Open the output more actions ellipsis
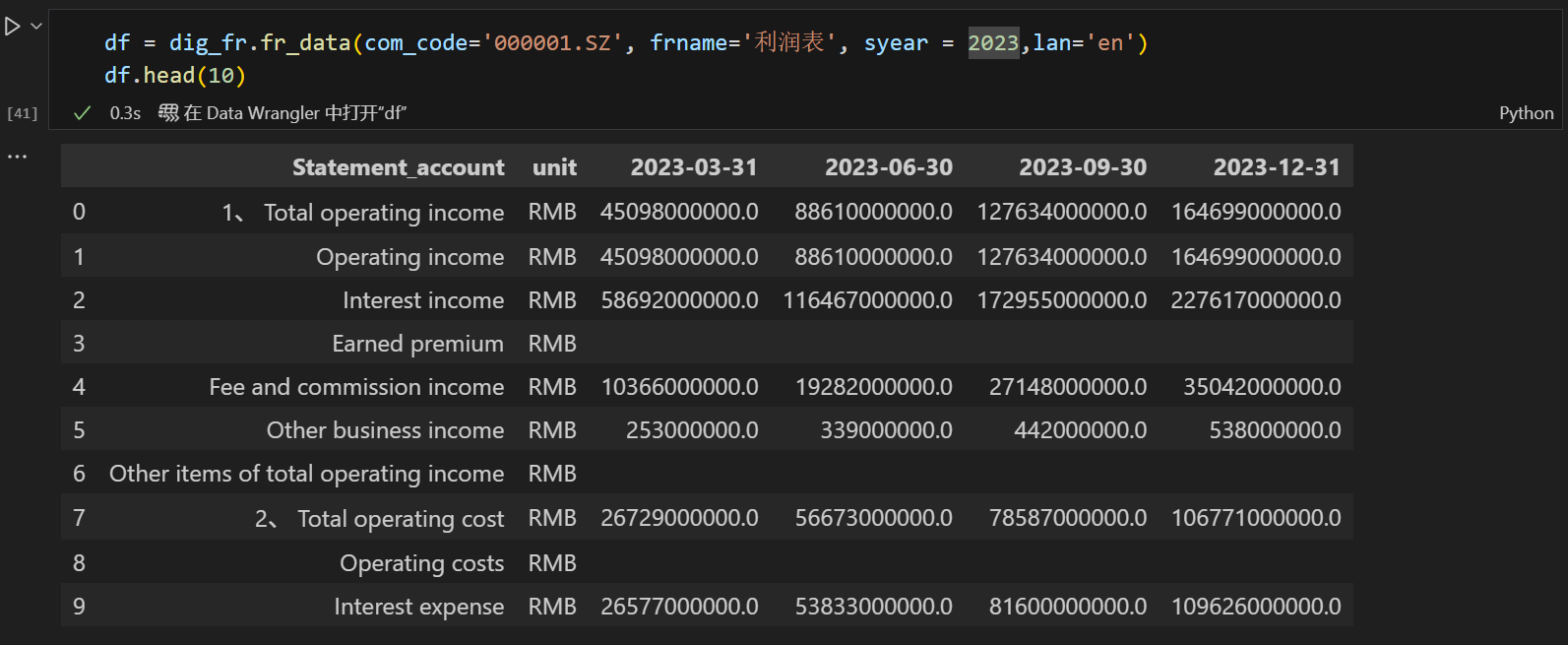 click(x=18, y=157)
